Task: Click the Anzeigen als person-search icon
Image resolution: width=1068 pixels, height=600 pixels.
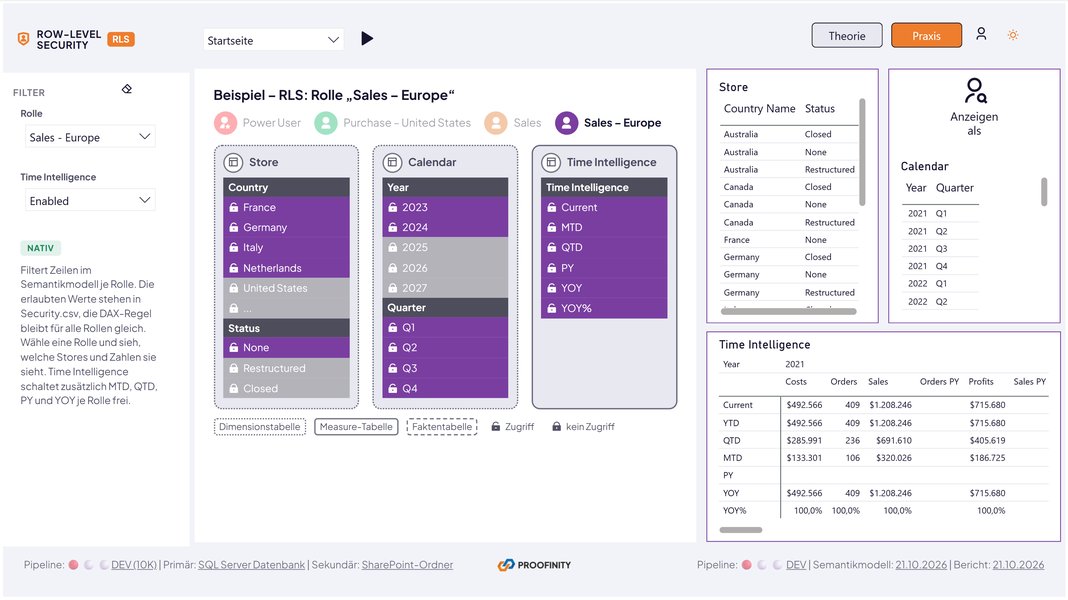Action: pyautogui.click(x=975, y=91)
